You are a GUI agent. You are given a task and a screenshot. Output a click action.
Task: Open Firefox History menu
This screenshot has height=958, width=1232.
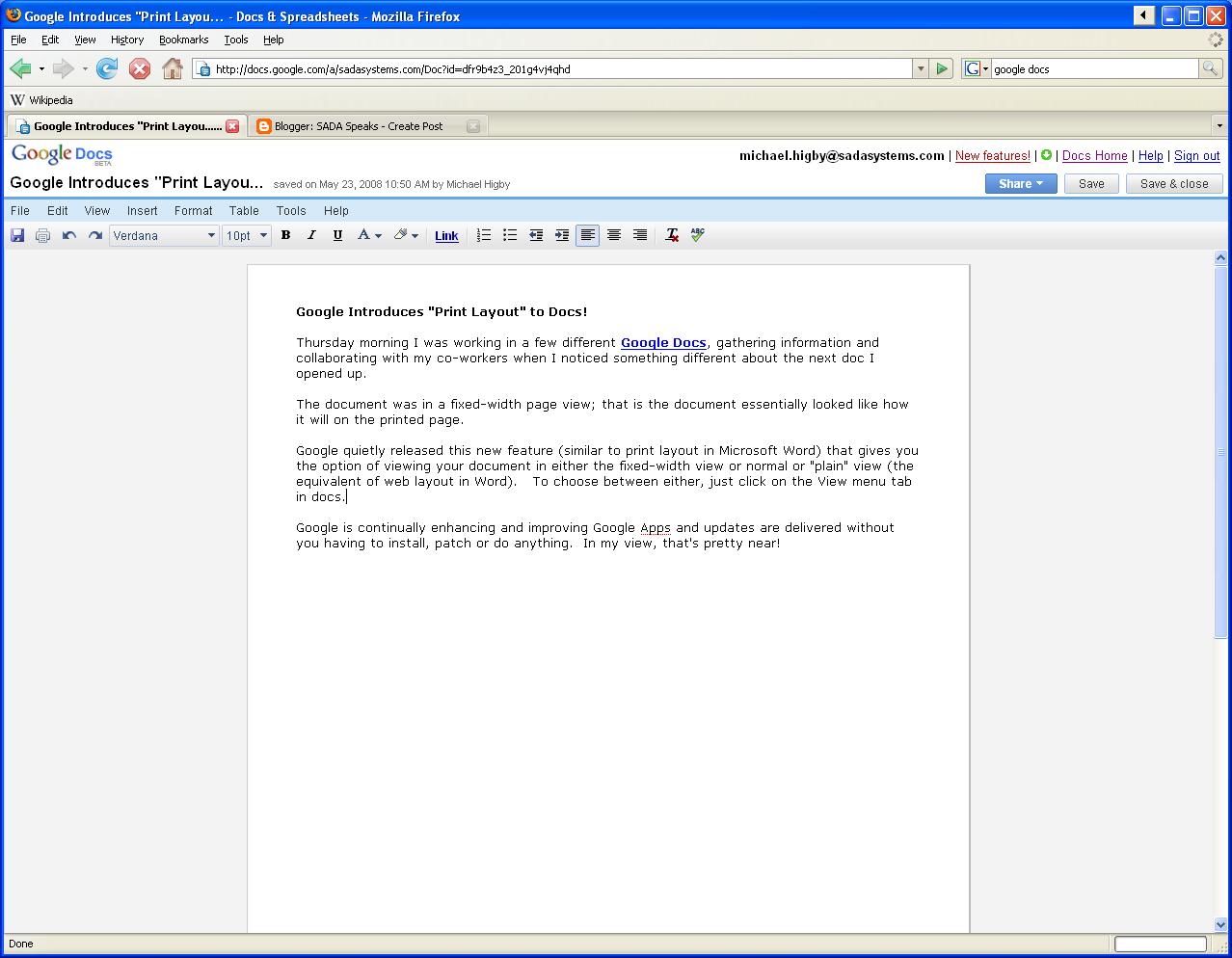click(127, 40)
